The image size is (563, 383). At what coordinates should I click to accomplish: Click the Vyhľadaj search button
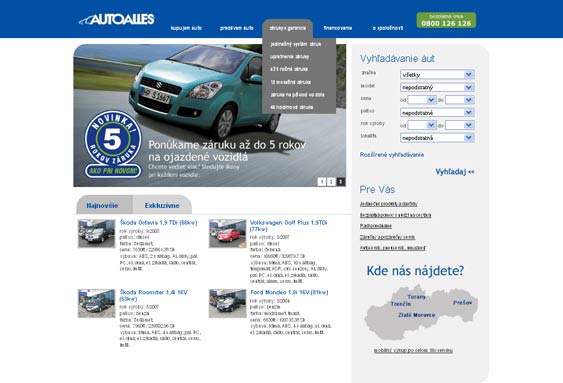(x=455, y=172)
